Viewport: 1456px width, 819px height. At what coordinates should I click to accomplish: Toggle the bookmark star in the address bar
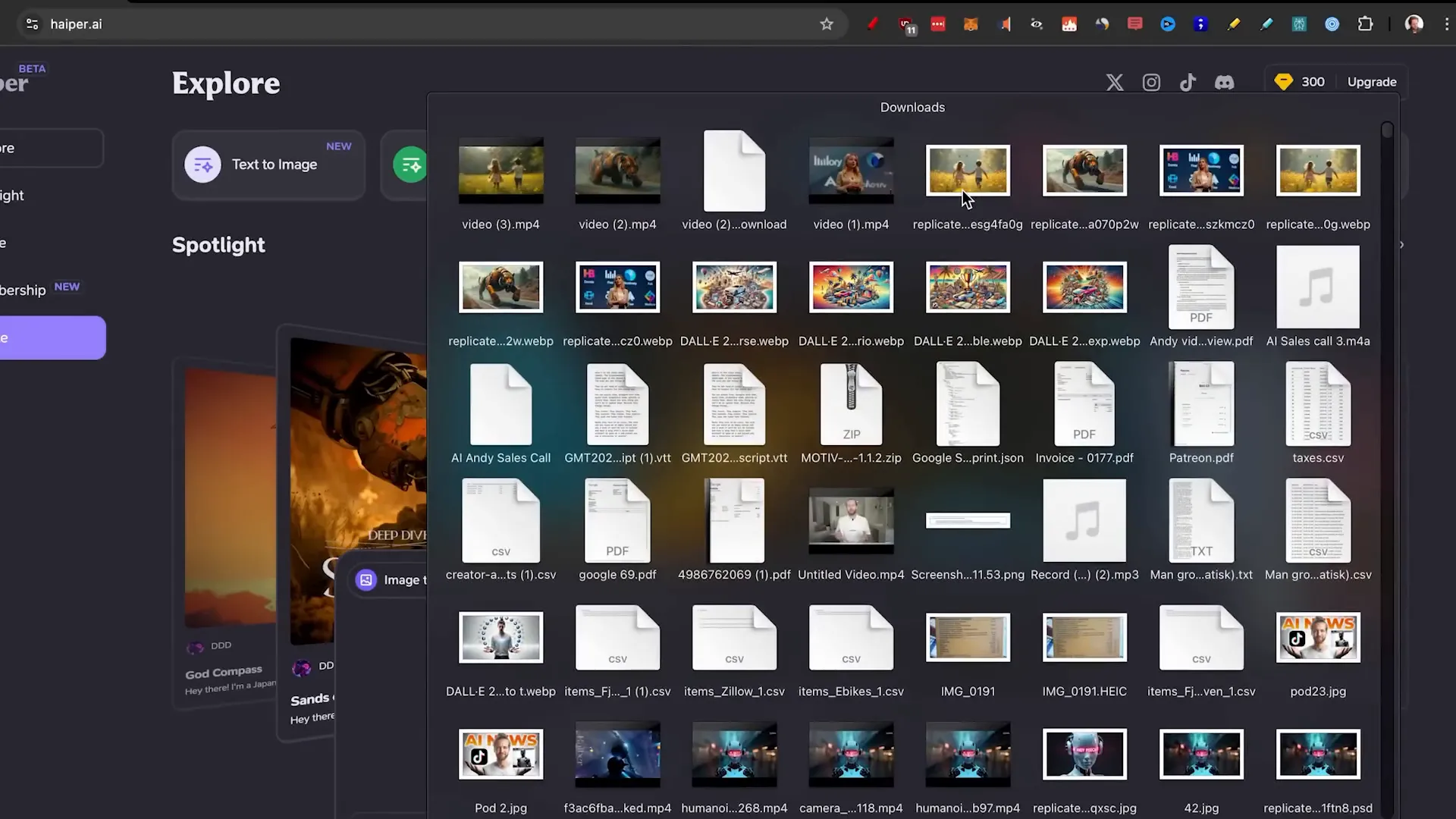pyautogui.click(x=827, y=24)
